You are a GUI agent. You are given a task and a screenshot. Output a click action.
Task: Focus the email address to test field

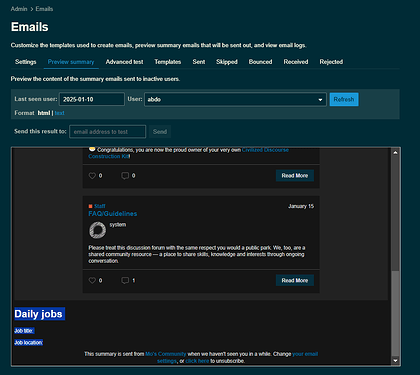click(x=108, y=132)
